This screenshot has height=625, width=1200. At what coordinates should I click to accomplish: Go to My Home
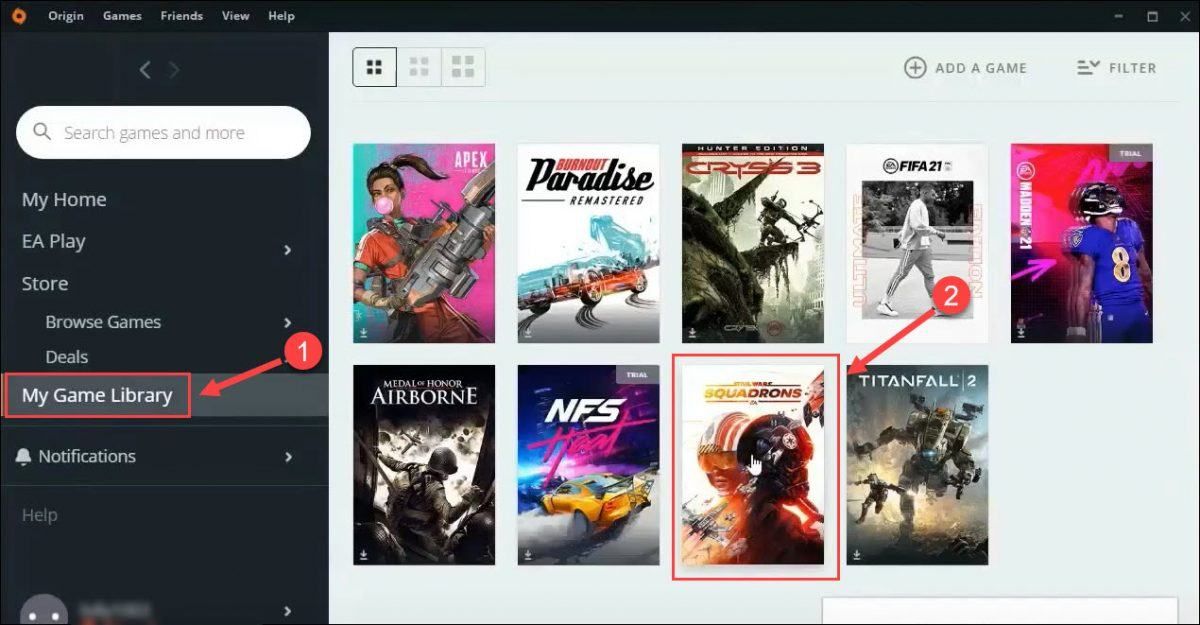[64, 200]
